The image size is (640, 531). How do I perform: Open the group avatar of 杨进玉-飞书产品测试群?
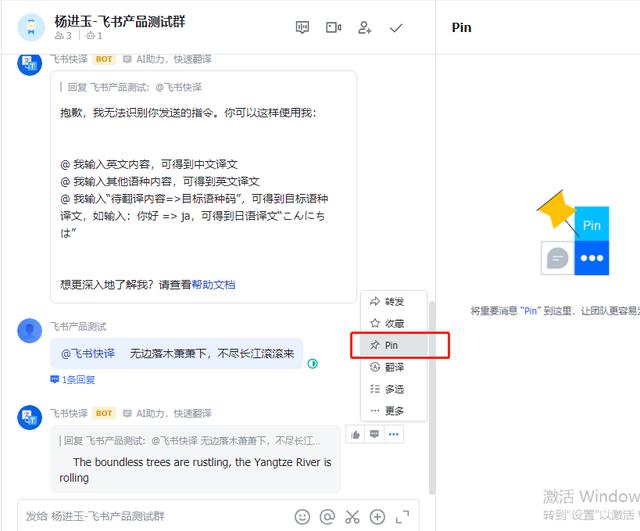point(31,27)
